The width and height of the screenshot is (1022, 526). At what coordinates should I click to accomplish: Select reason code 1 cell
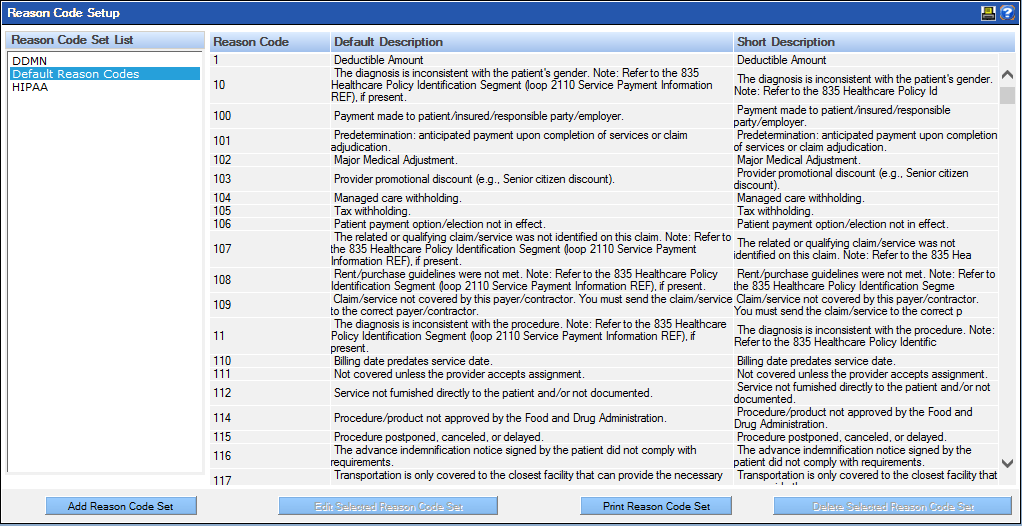click(x=270, y=60)
